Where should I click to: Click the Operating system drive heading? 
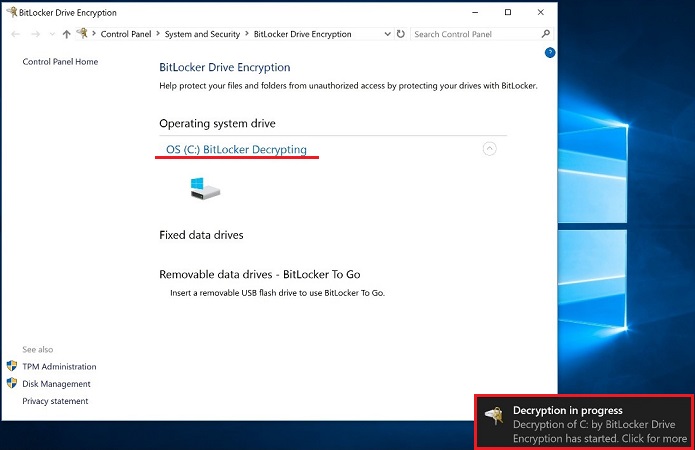(217, 123)
